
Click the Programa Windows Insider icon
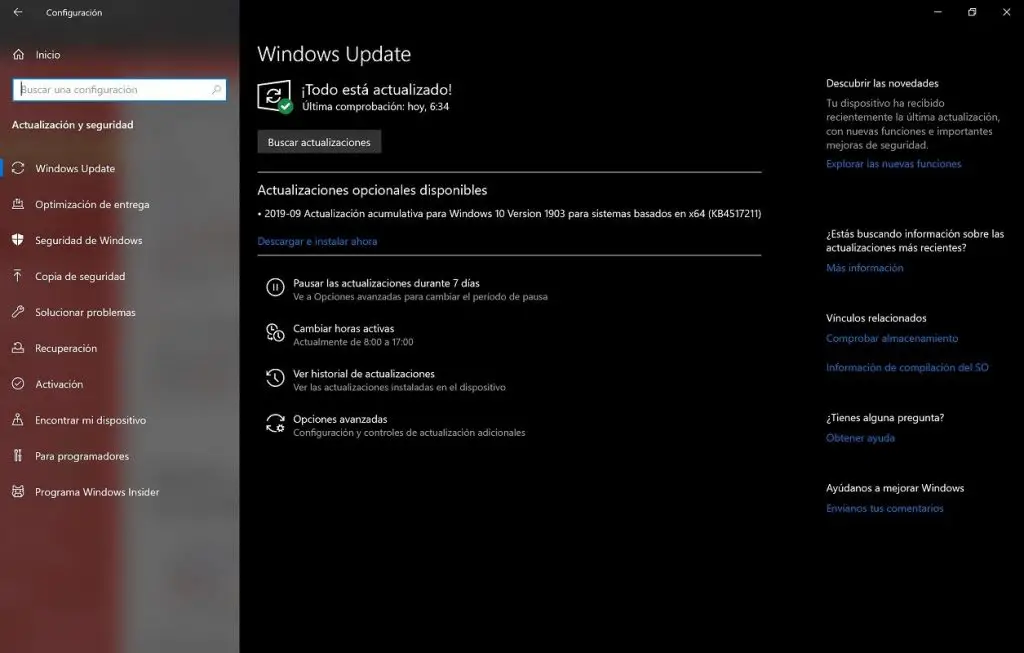click(x=18, y=491)
